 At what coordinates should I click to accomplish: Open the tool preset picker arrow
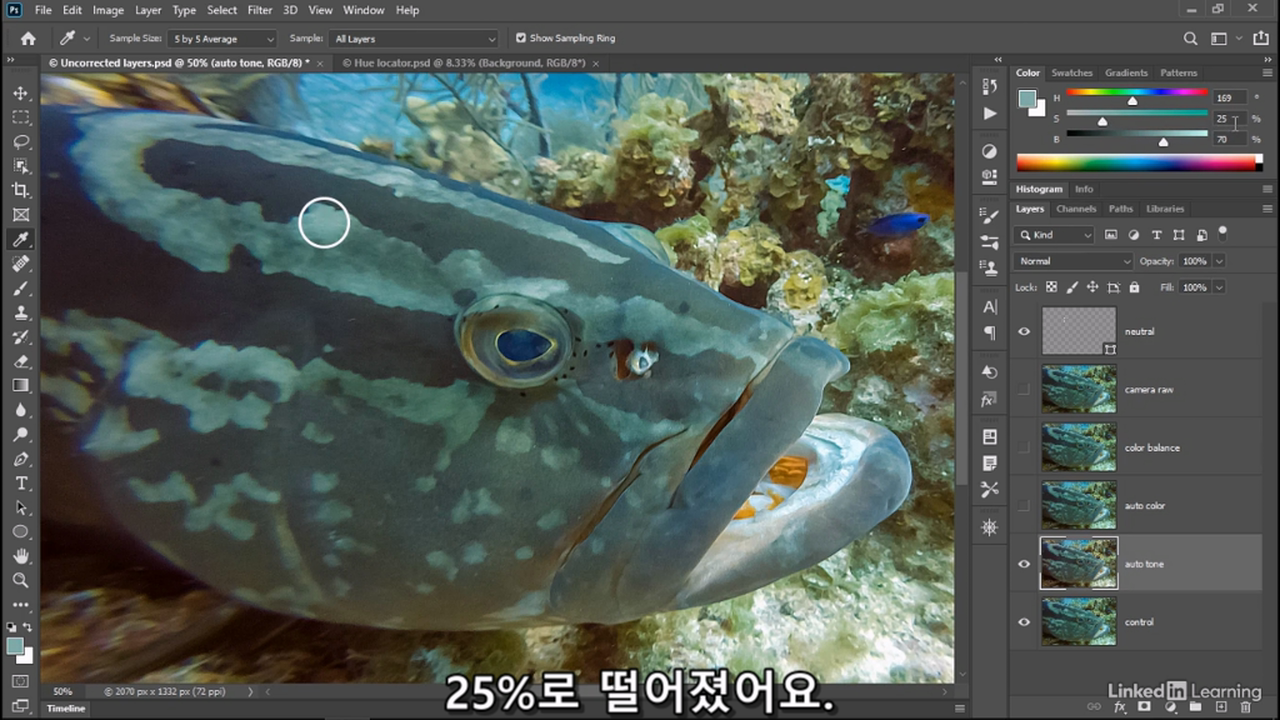86,38
